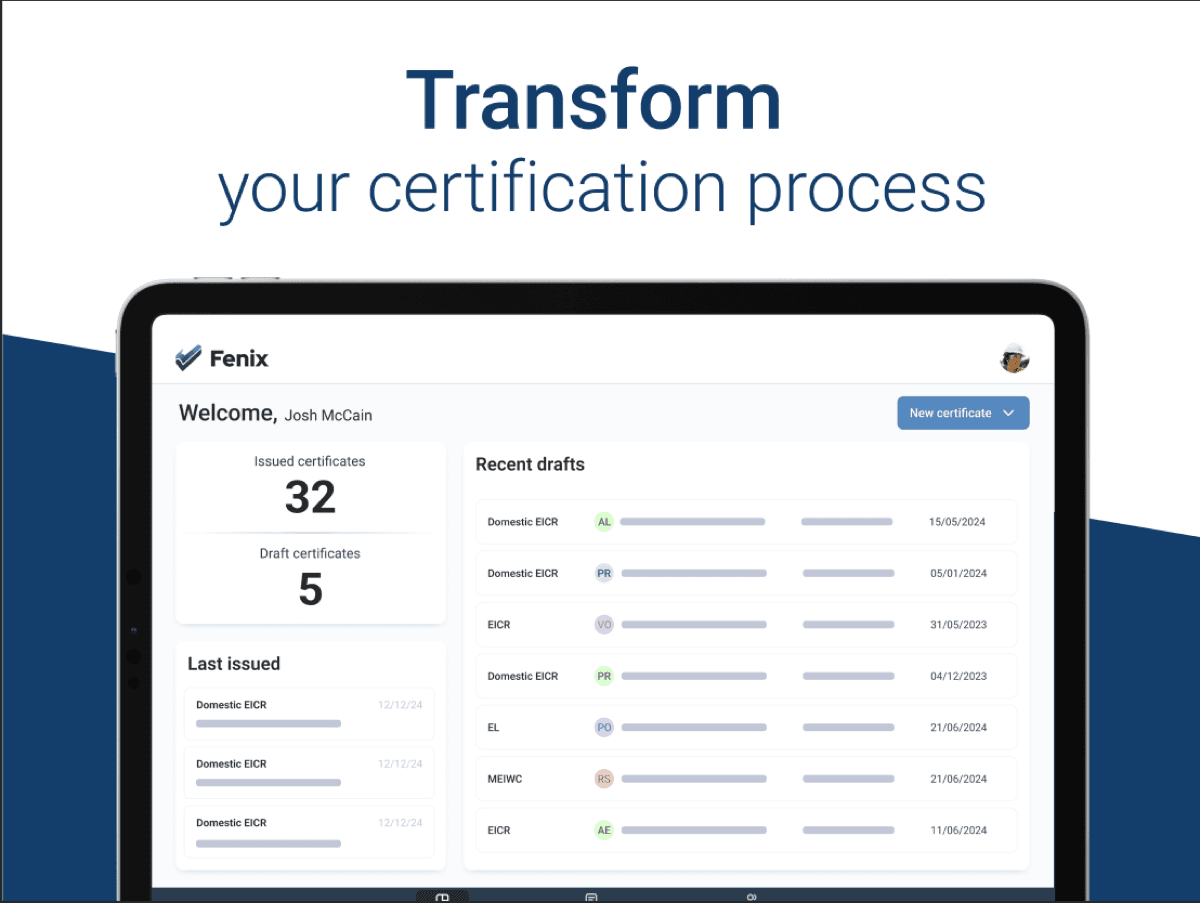The height and width of the screenshot is (903, 1200).
Task: Click PR avatar on the 05/01/2024 draft
Action: [603, 573]
